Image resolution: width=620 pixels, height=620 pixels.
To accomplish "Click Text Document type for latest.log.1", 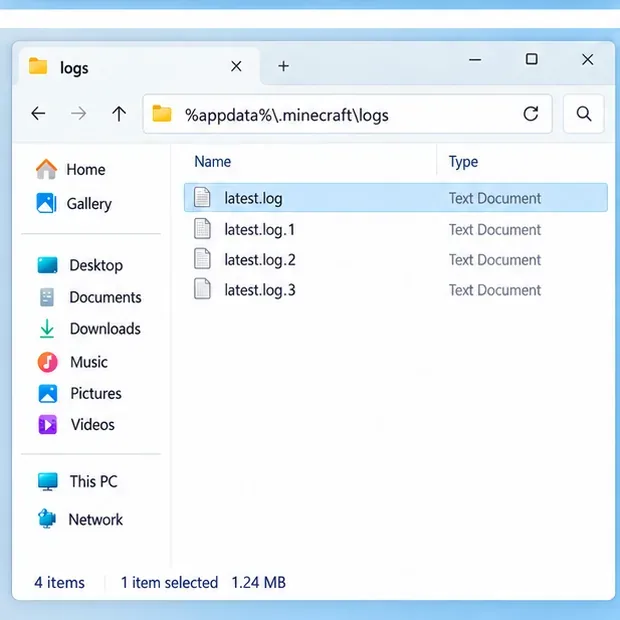I will (x=495, y=230).
